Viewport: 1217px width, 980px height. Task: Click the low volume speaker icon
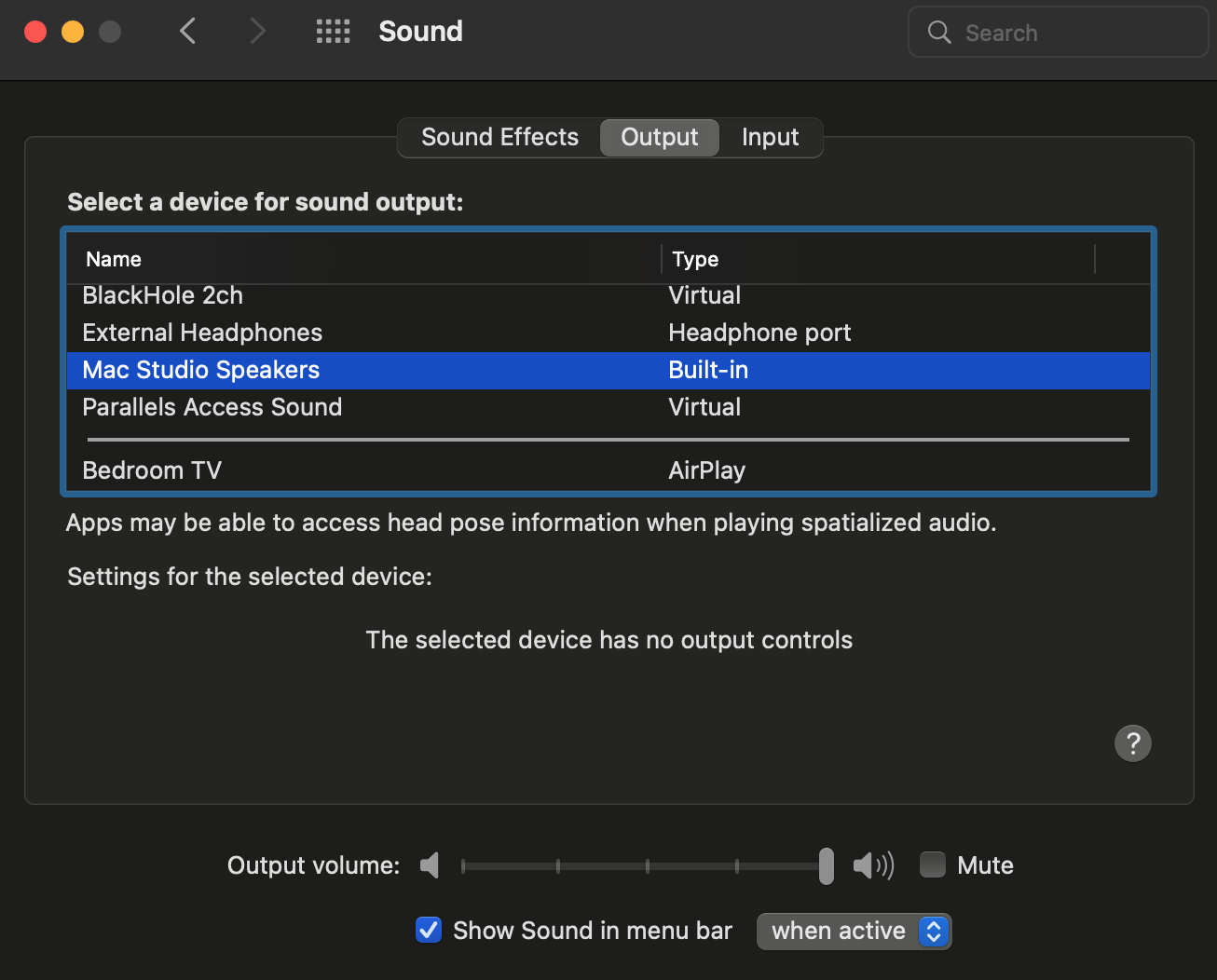(x=430, y=865)
